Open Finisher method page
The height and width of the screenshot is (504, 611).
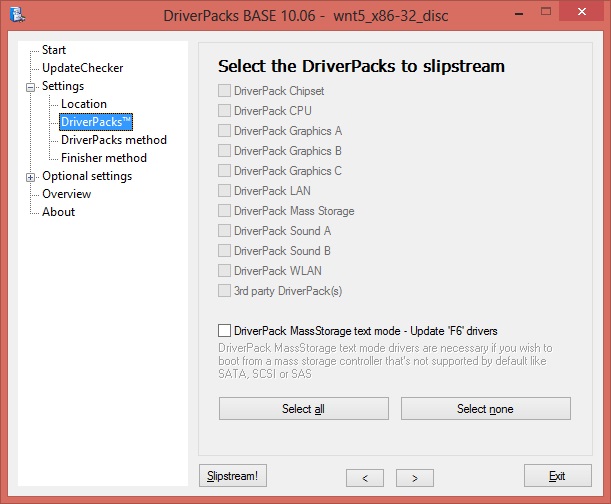coord(104,157)
